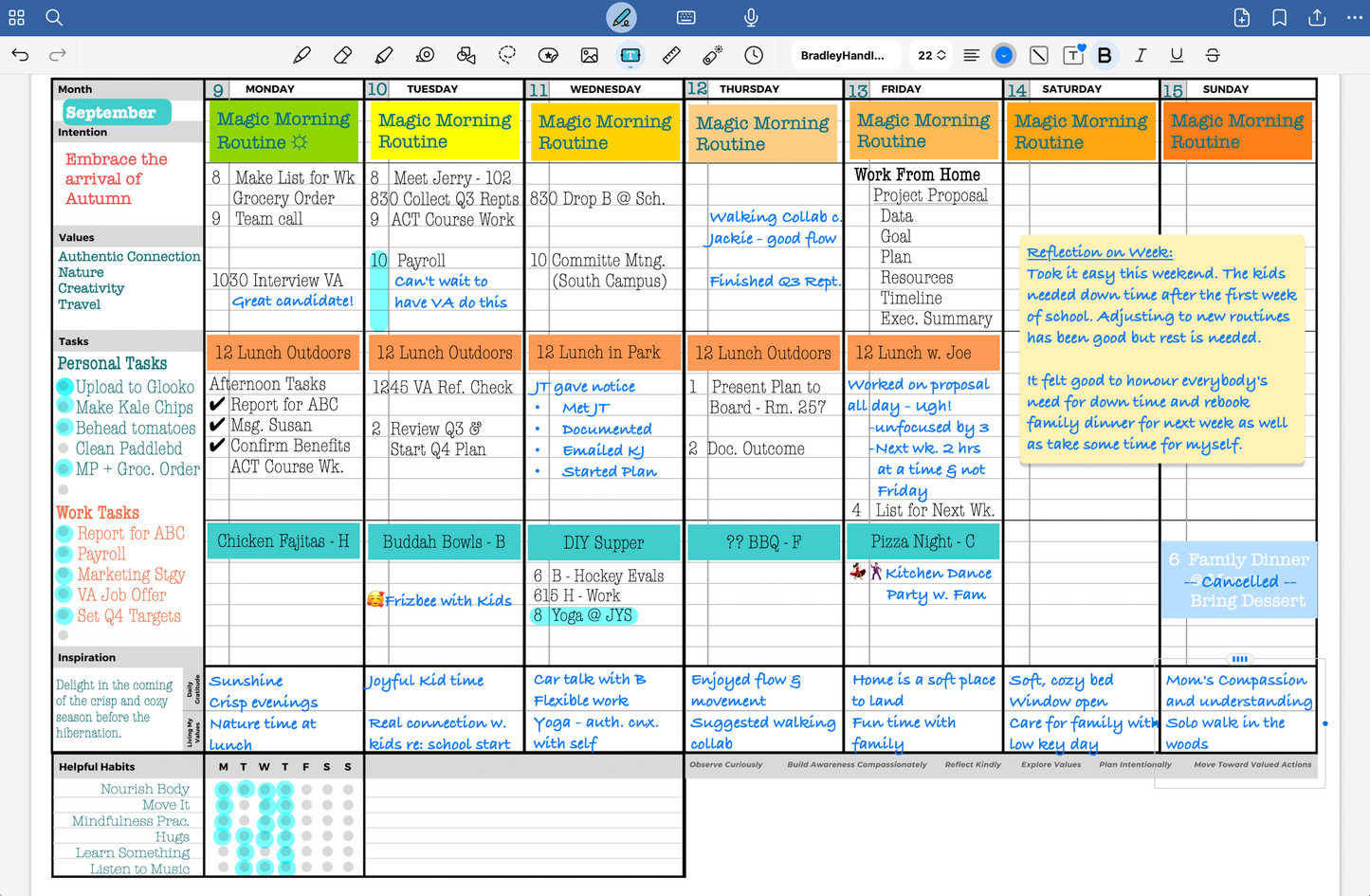Open the blue text color swatch
1370x896 pixels.
click(1003, 56)
